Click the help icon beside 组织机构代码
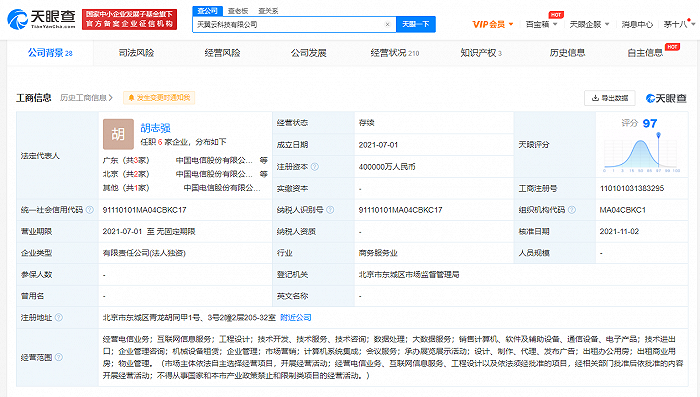Screen dimensions: 700x397 point(571,210)
